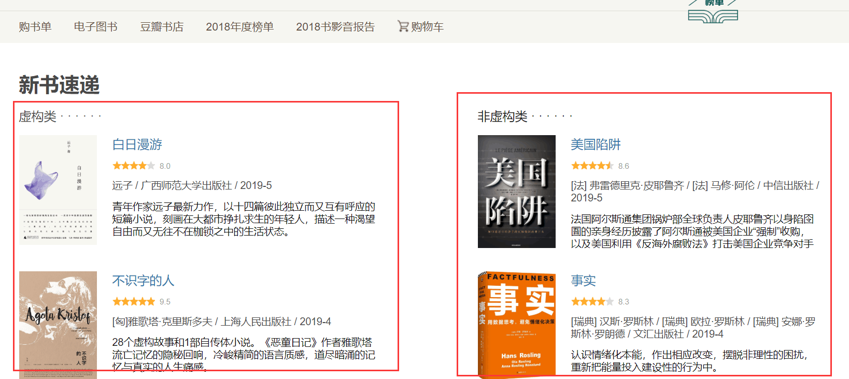Click star rating of 美国陷阱
The height and width of the screenshot is (379, 849).
pos(592,166)
